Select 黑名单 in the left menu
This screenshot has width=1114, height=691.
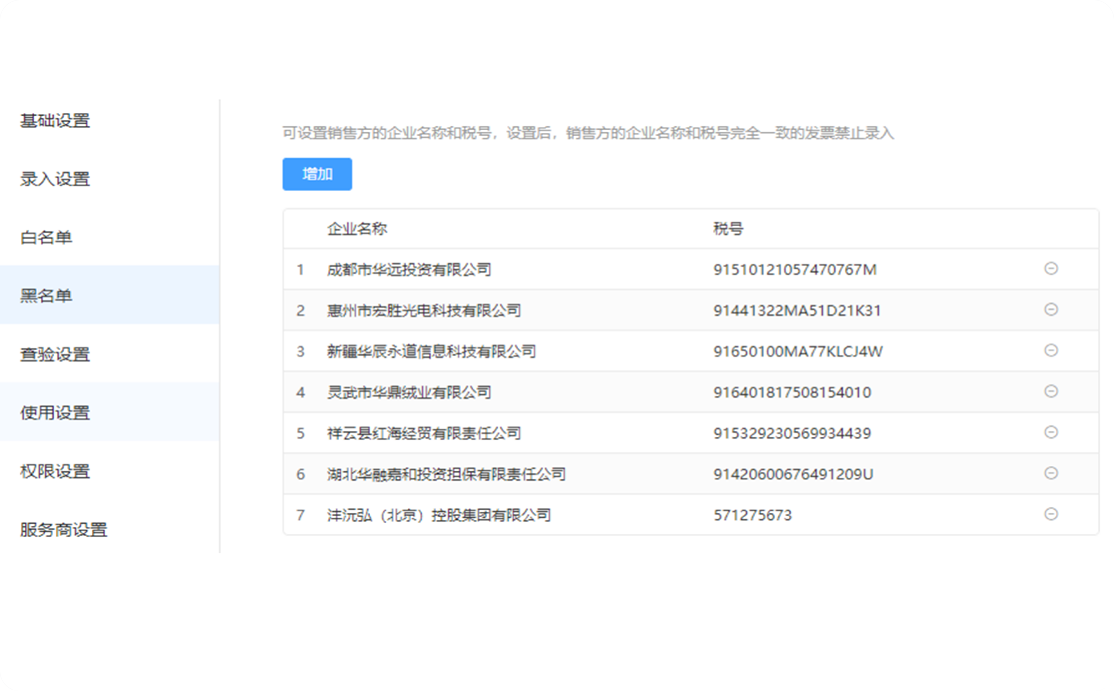click(x=46, y=296)
